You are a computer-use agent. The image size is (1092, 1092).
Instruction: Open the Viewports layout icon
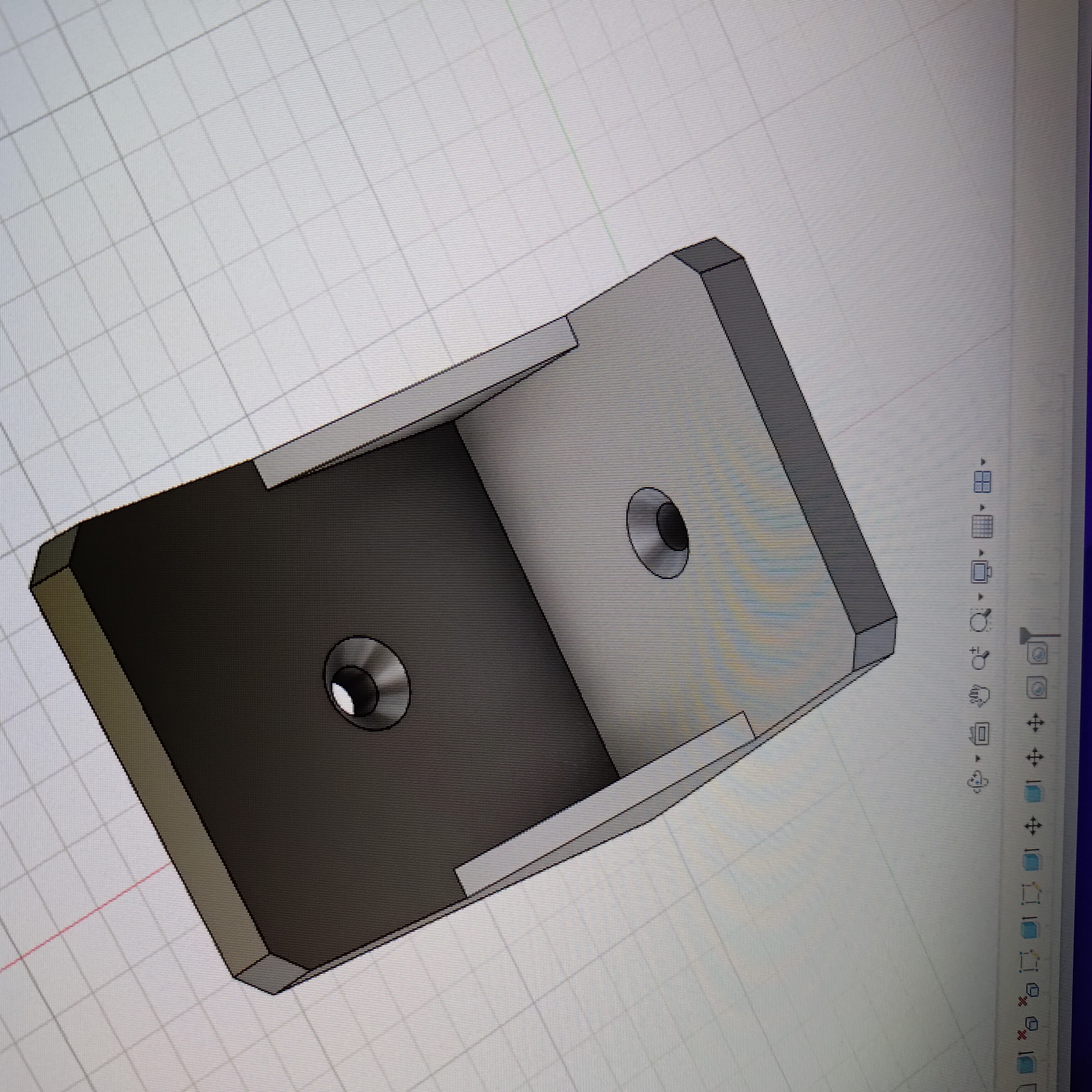coord(983,482)
